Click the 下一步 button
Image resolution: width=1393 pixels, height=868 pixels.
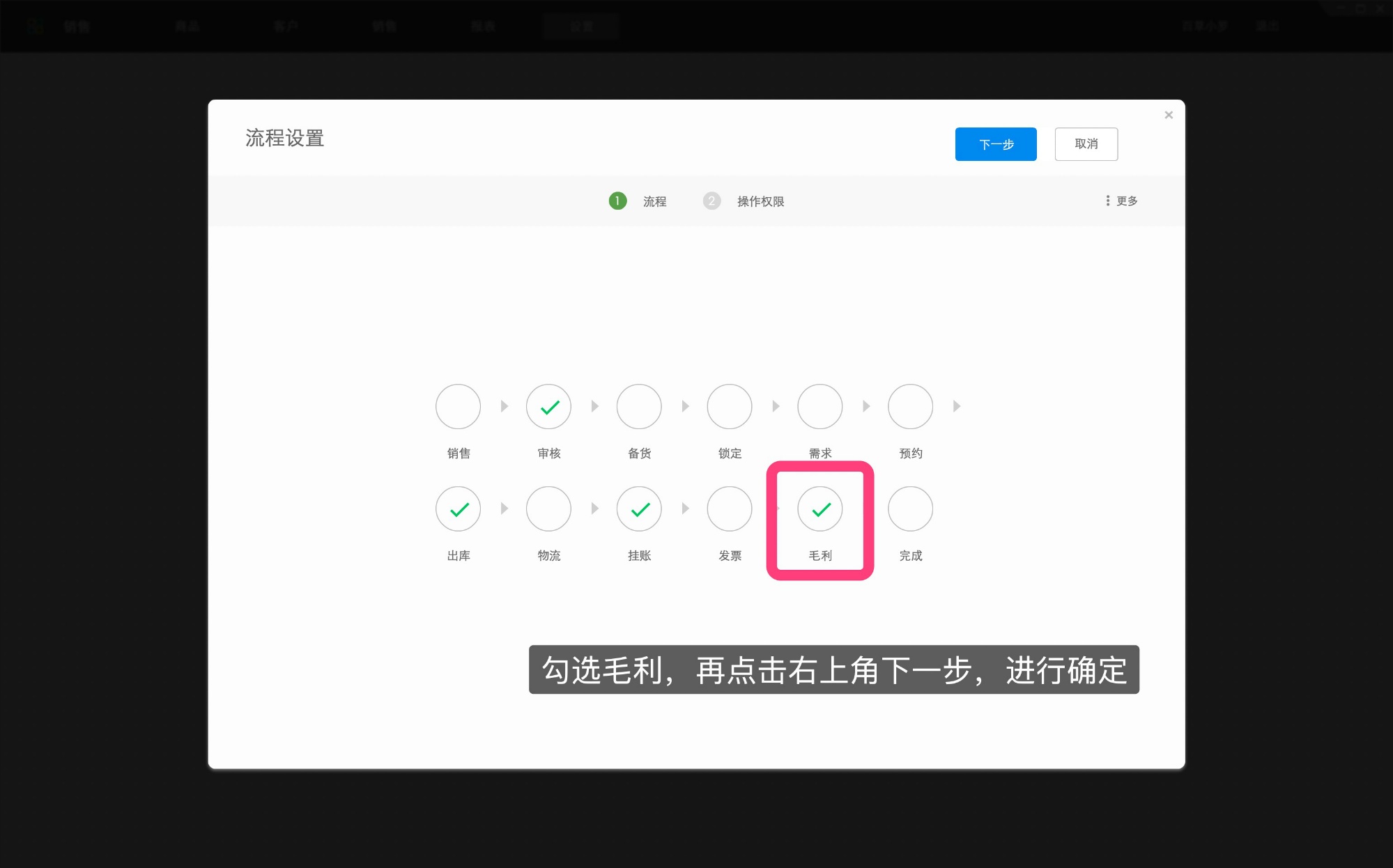[x=996, y=144]
